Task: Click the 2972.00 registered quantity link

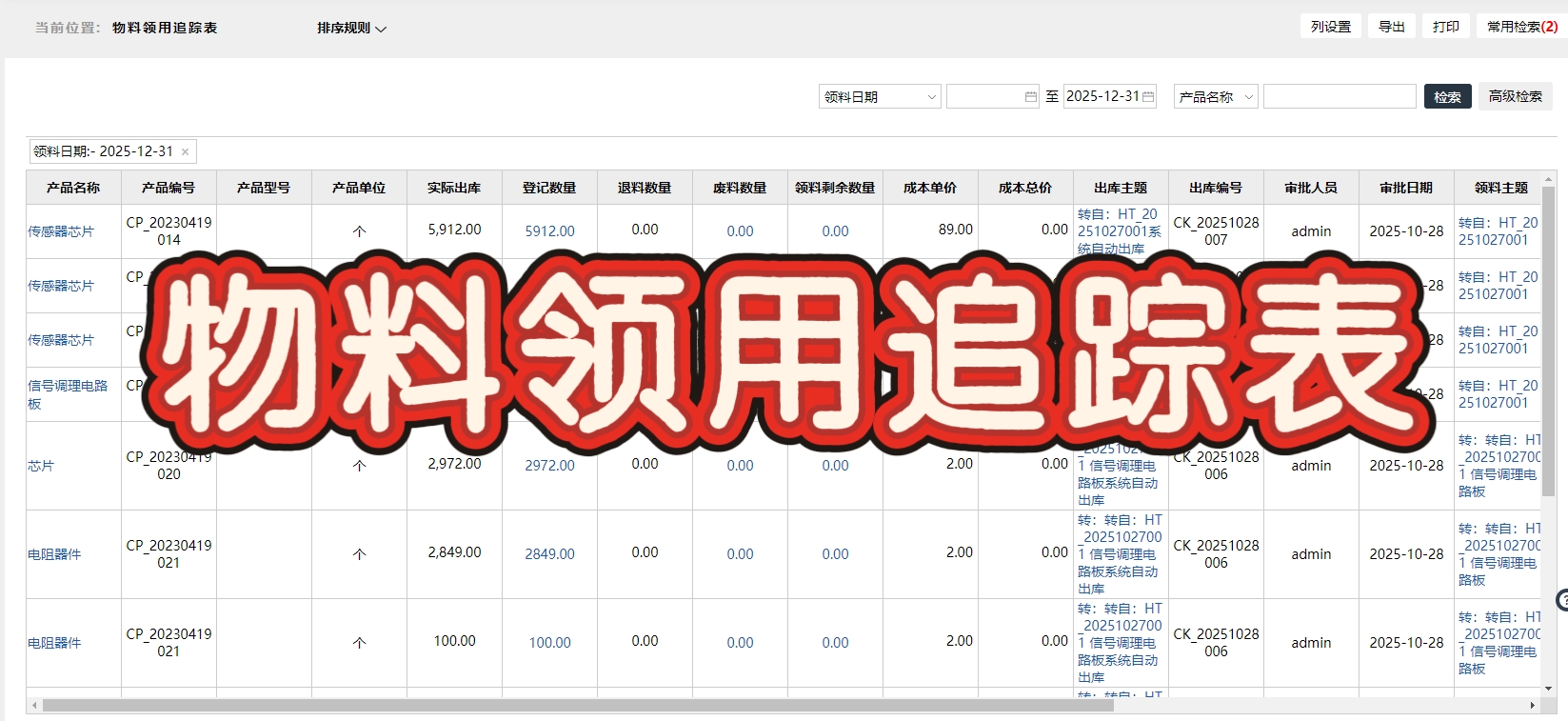Action: [x=549, y=466]
